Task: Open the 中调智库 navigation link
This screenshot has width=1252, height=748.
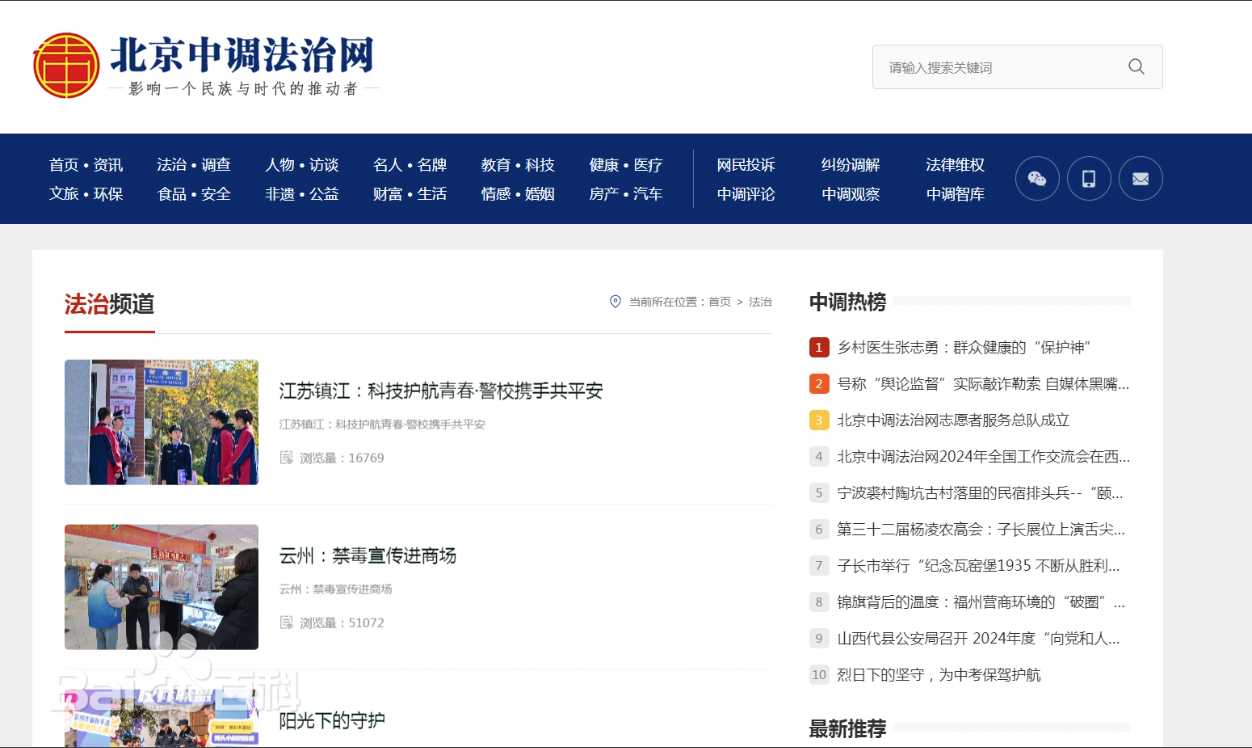Action: [955, 194]
